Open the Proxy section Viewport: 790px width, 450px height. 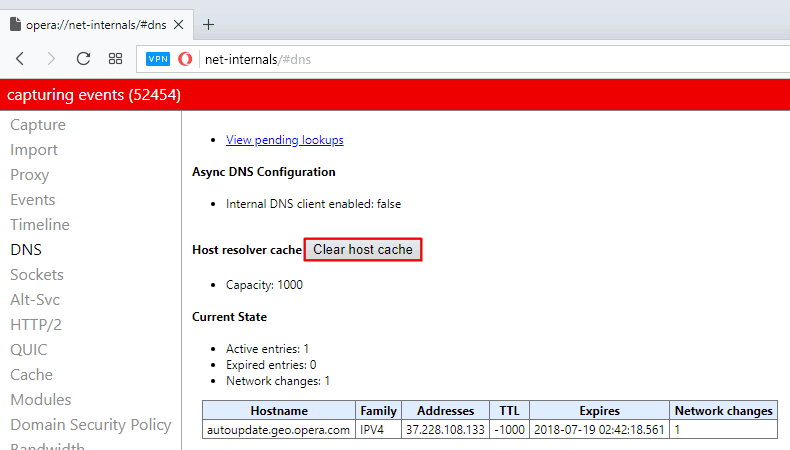(30, 175)
